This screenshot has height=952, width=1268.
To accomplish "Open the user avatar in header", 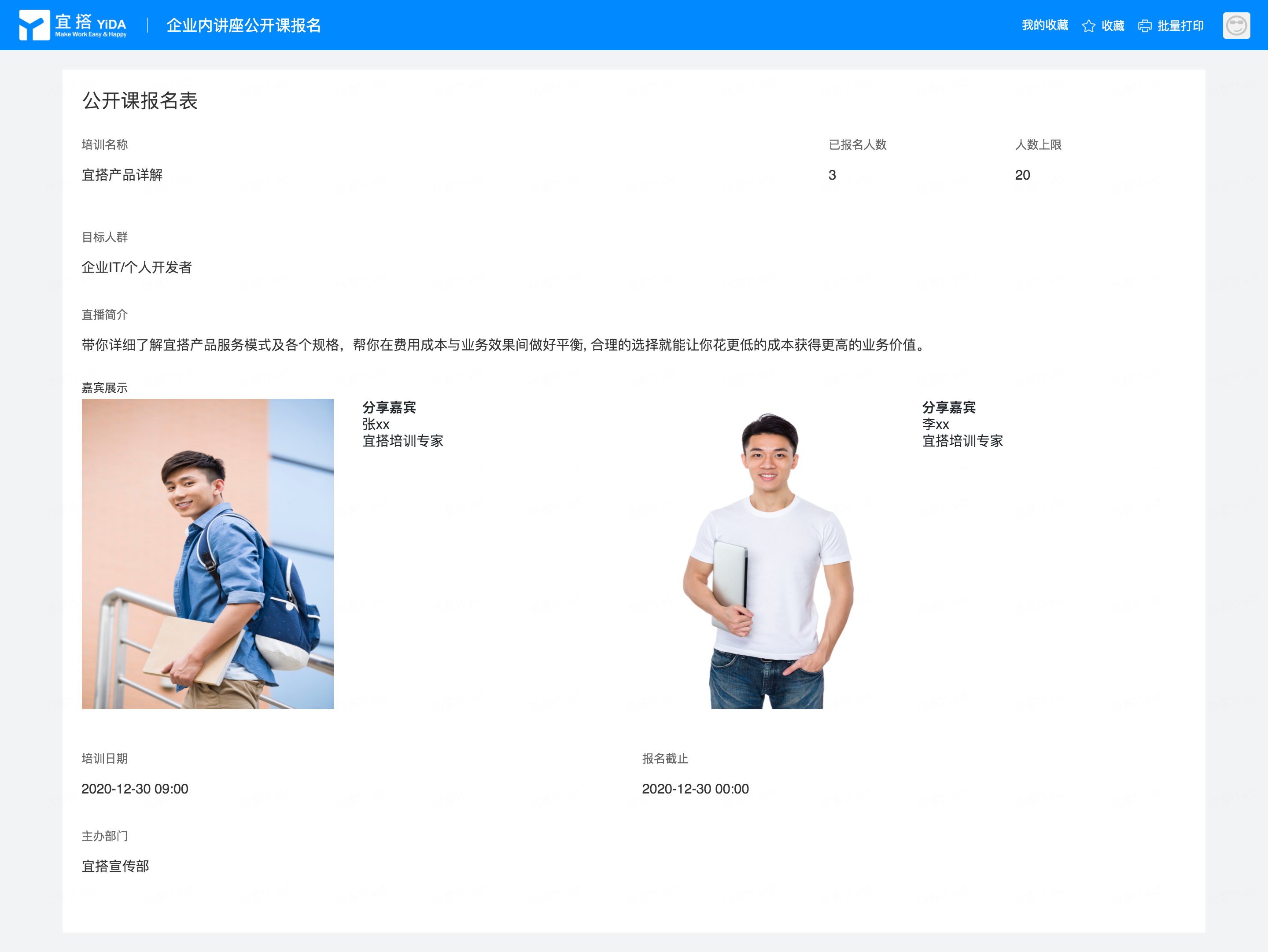I will click(1236, 26).
